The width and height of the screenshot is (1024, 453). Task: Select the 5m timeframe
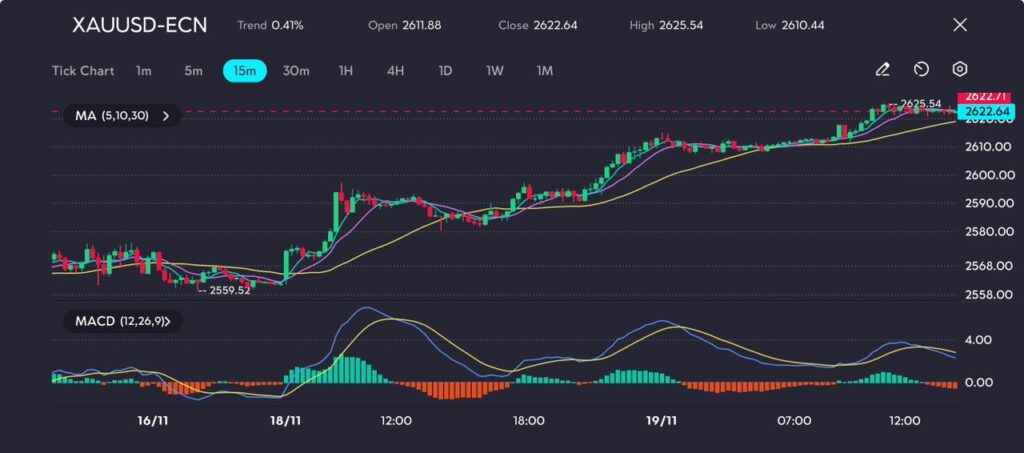click(x=193, y=71)
